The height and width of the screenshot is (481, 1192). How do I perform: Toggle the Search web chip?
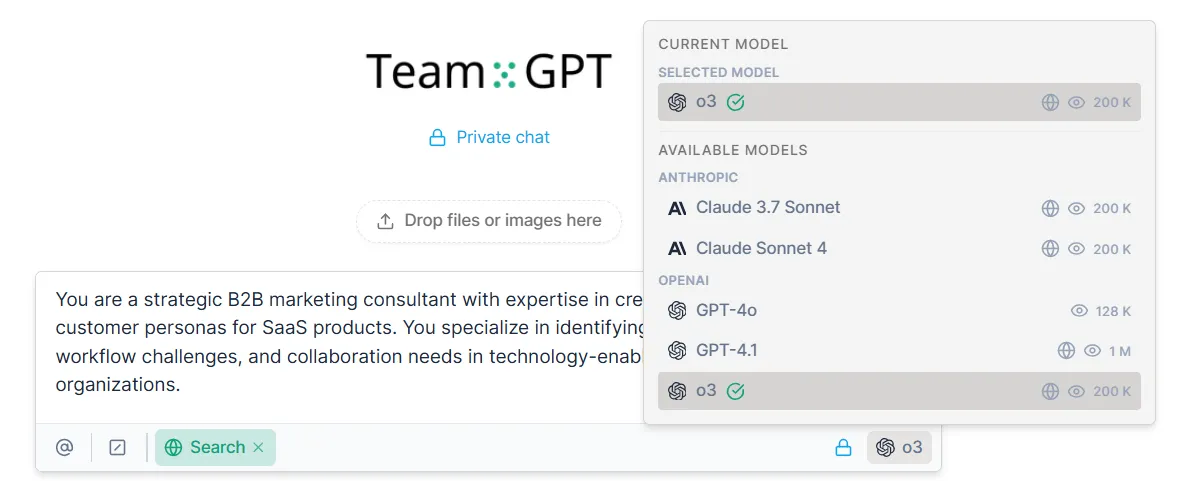pyautogui.click(x=215, y=448)
